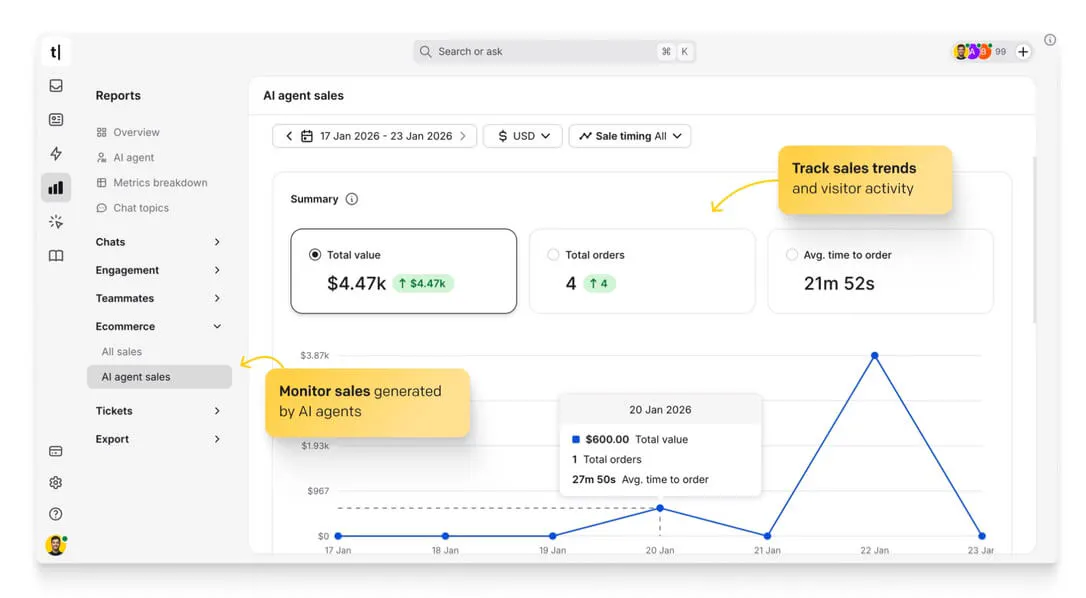Screen dimensions: 1086x598
Task: Click the '21m 52s' average time value
Action: click(x=839, y=283)
